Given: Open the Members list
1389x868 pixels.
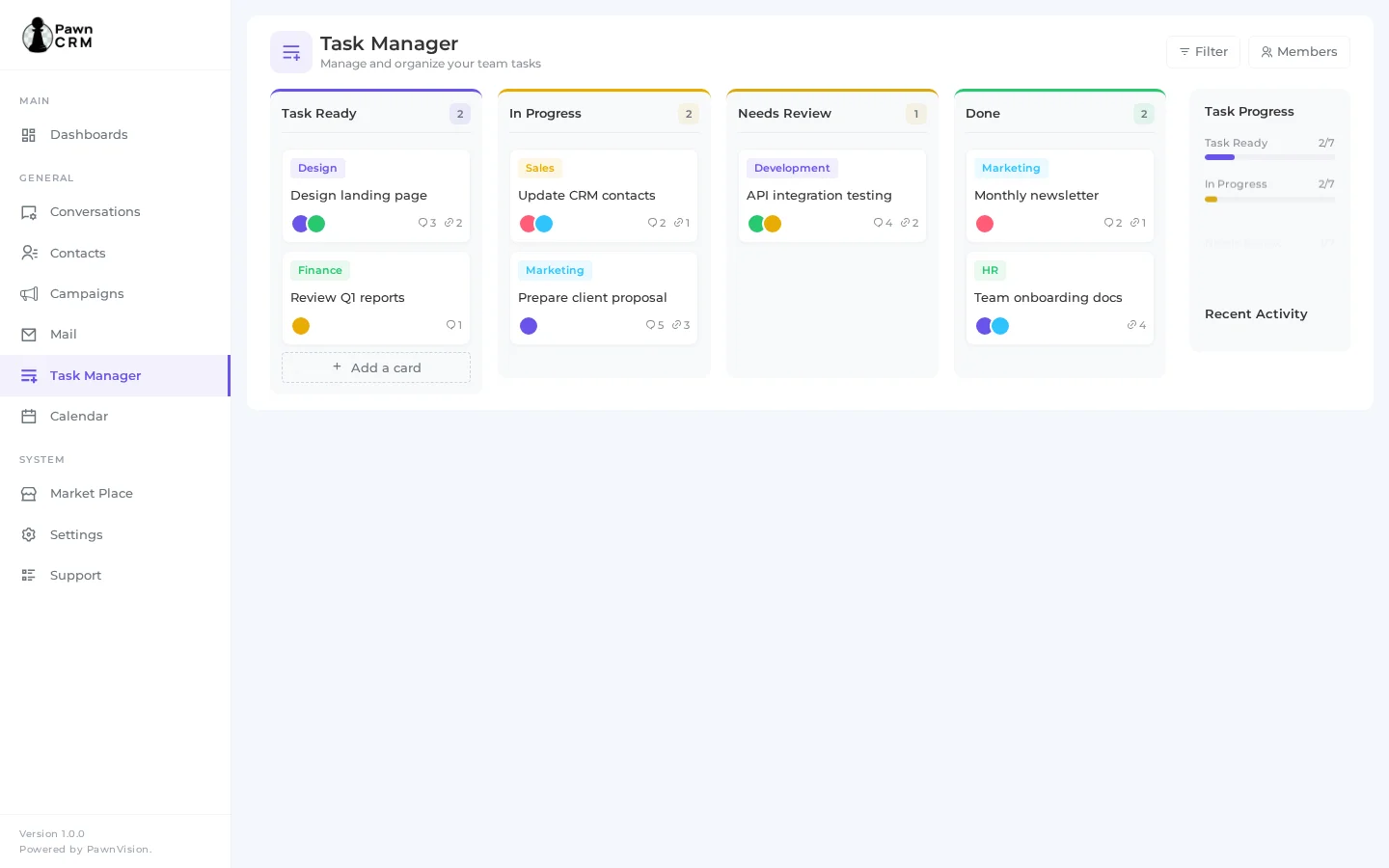Looking at the screenshot, I should coord(1299,51).
